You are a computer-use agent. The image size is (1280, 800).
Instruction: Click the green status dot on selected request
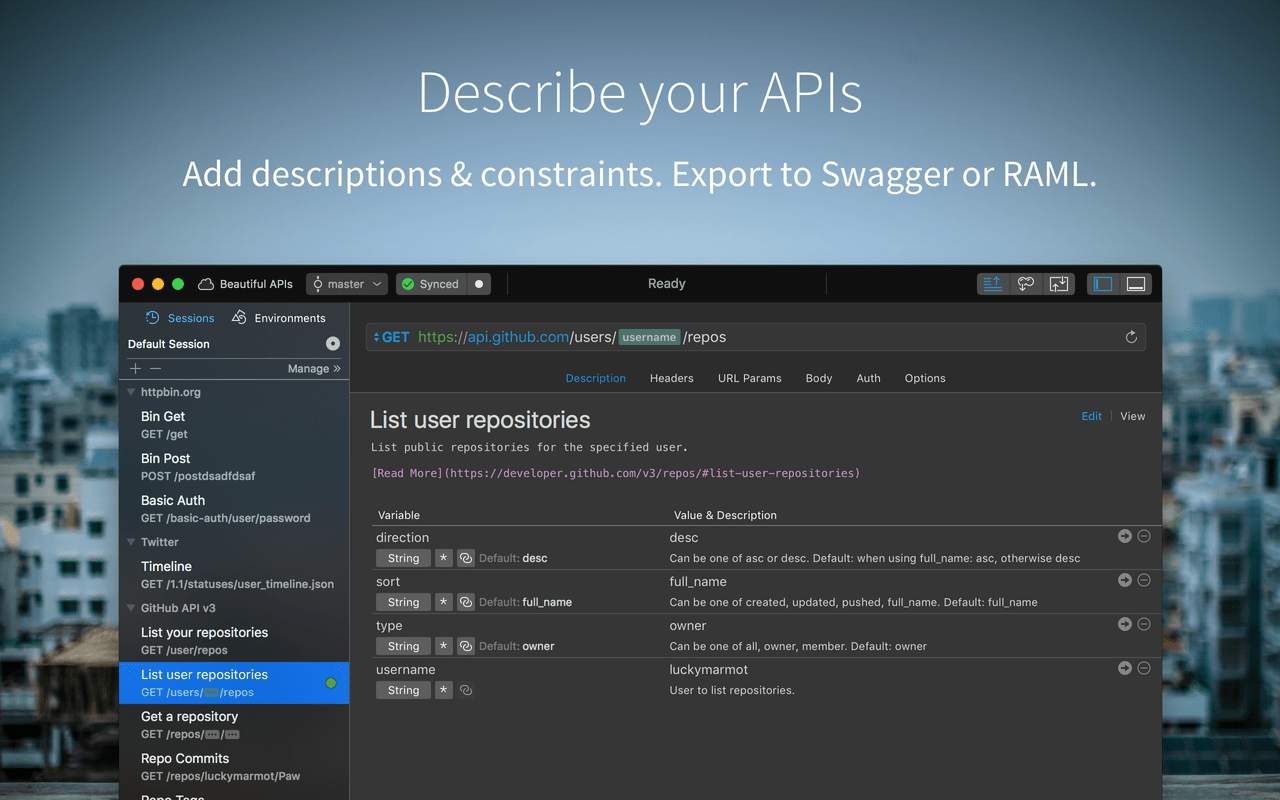[x=331, y=683]
